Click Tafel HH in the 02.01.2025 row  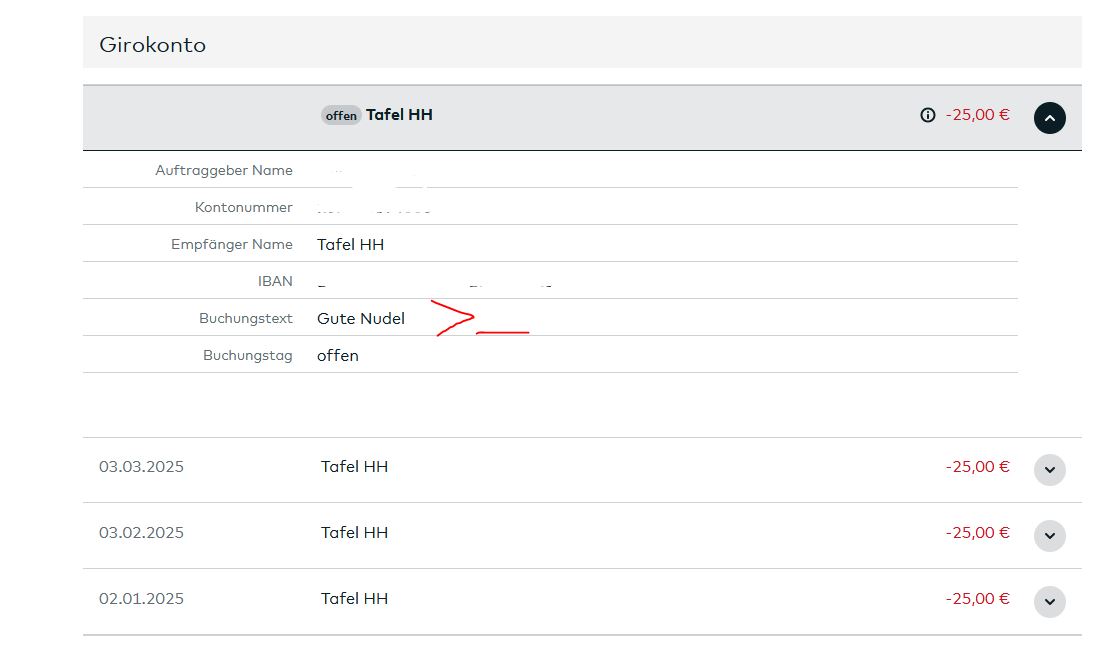pos(354,598)
